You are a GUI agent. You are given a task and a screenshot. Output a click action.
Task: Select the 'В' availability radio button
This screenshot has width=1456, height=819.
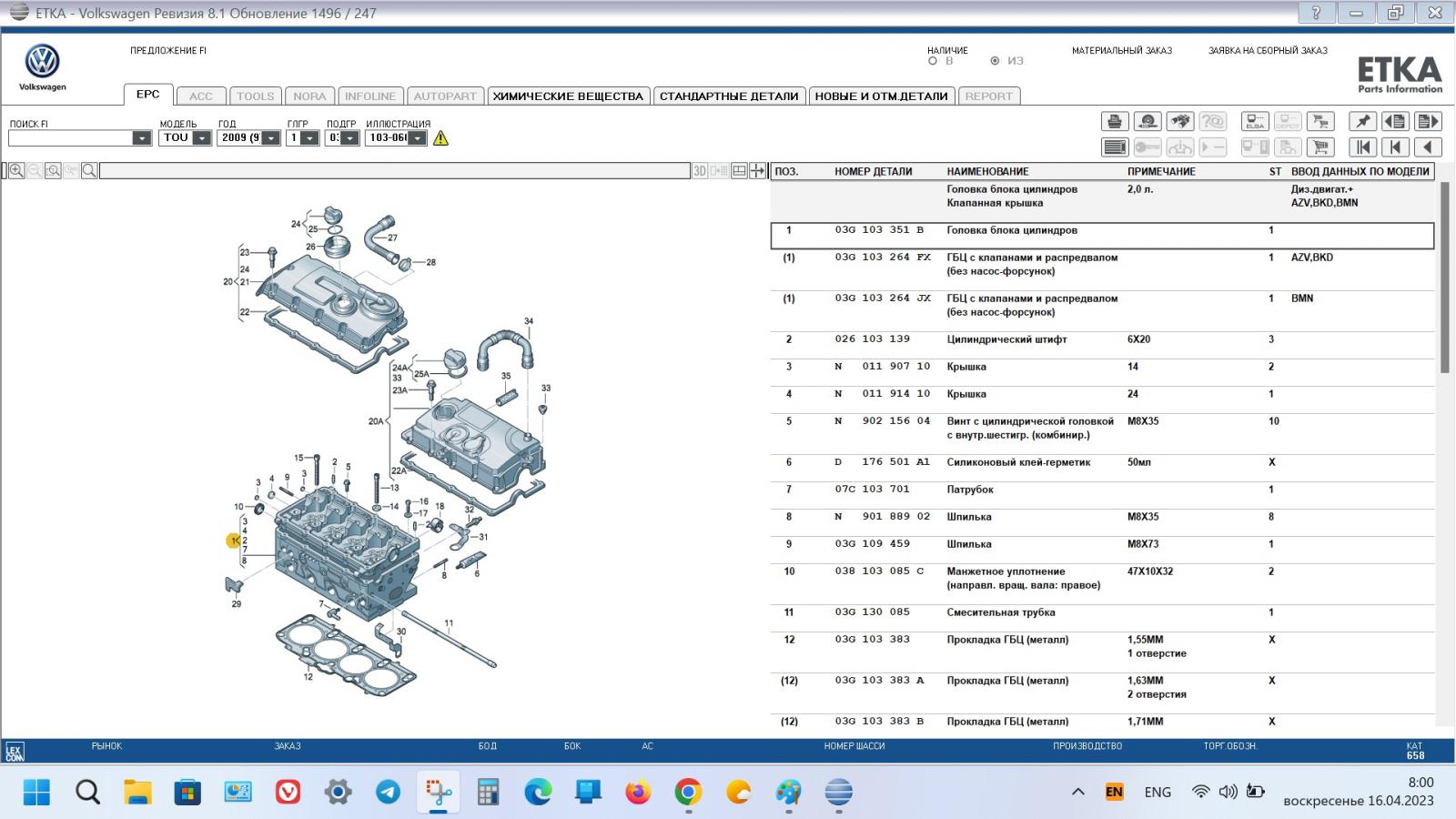click(x=933, y=61)
